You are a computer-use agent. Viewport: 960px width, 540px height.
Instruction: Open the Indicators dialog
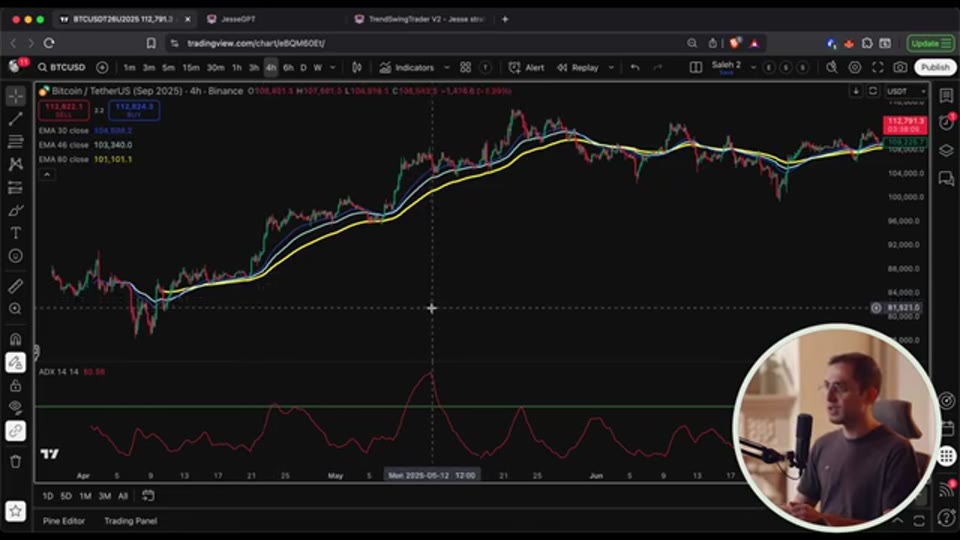pos(407,67)
